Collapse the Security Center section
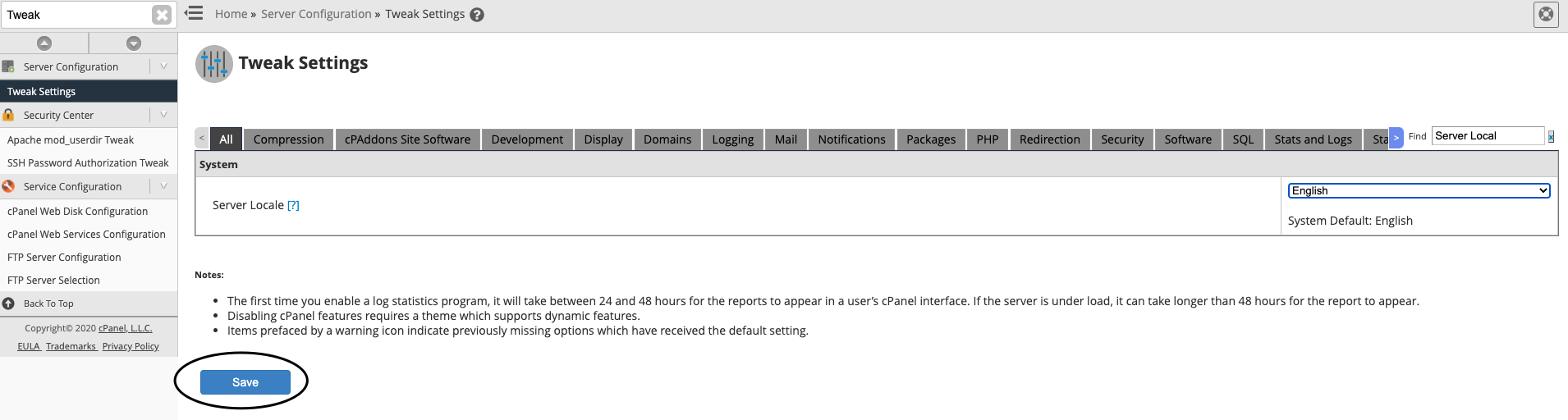1568x420 pixels. click(163, 115)
